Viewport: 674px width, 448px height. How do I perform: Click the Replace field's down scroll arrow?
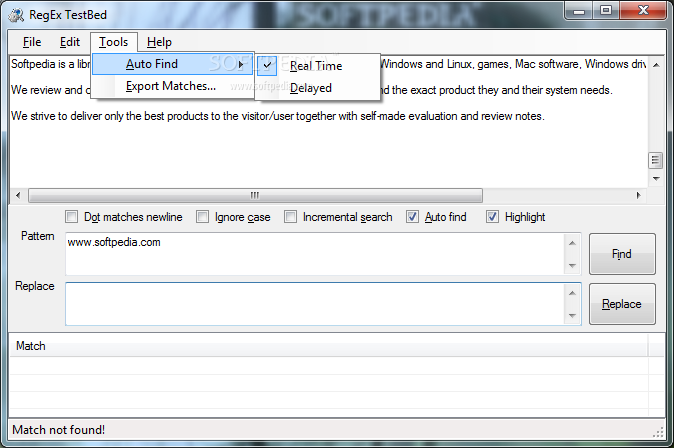(572, 316)
